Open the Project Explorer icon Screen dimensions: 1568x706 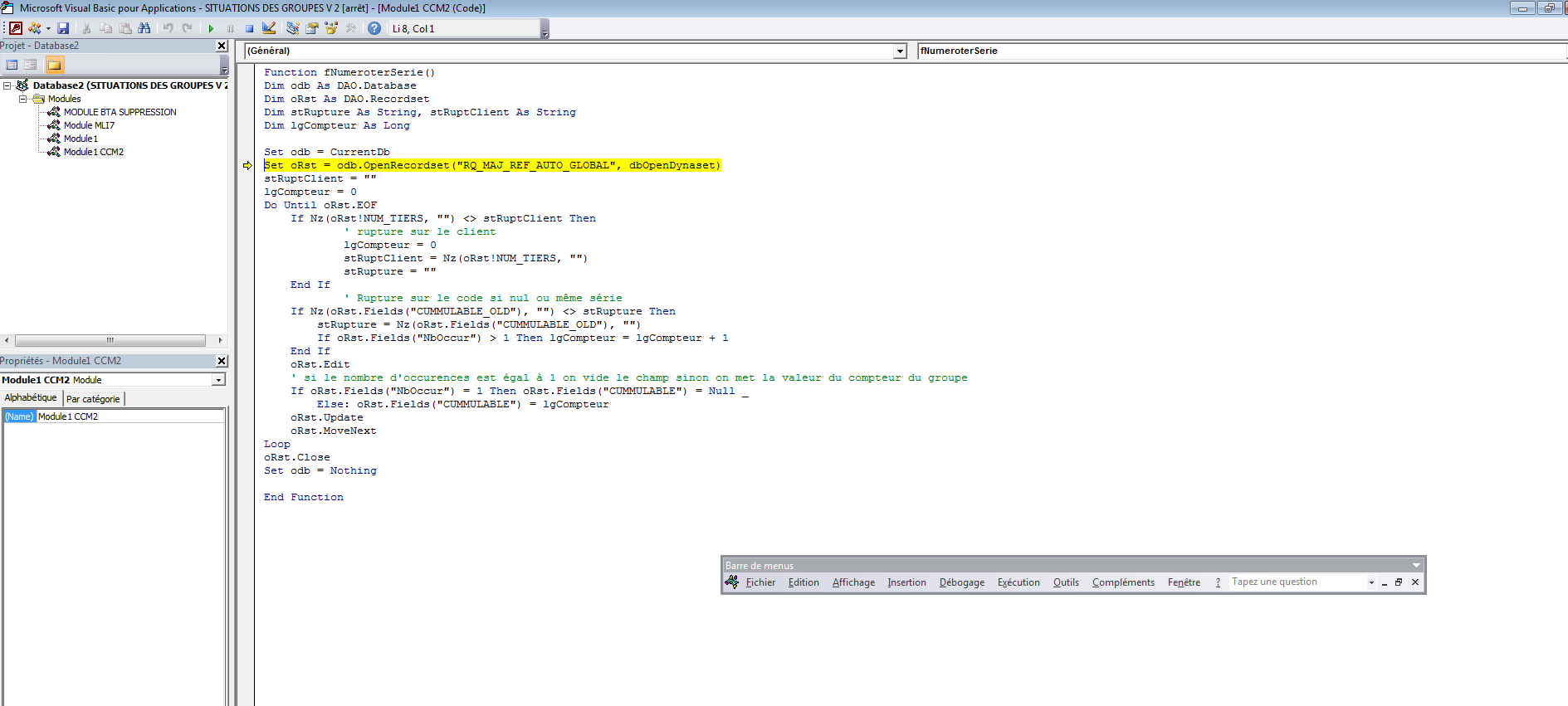292,28
